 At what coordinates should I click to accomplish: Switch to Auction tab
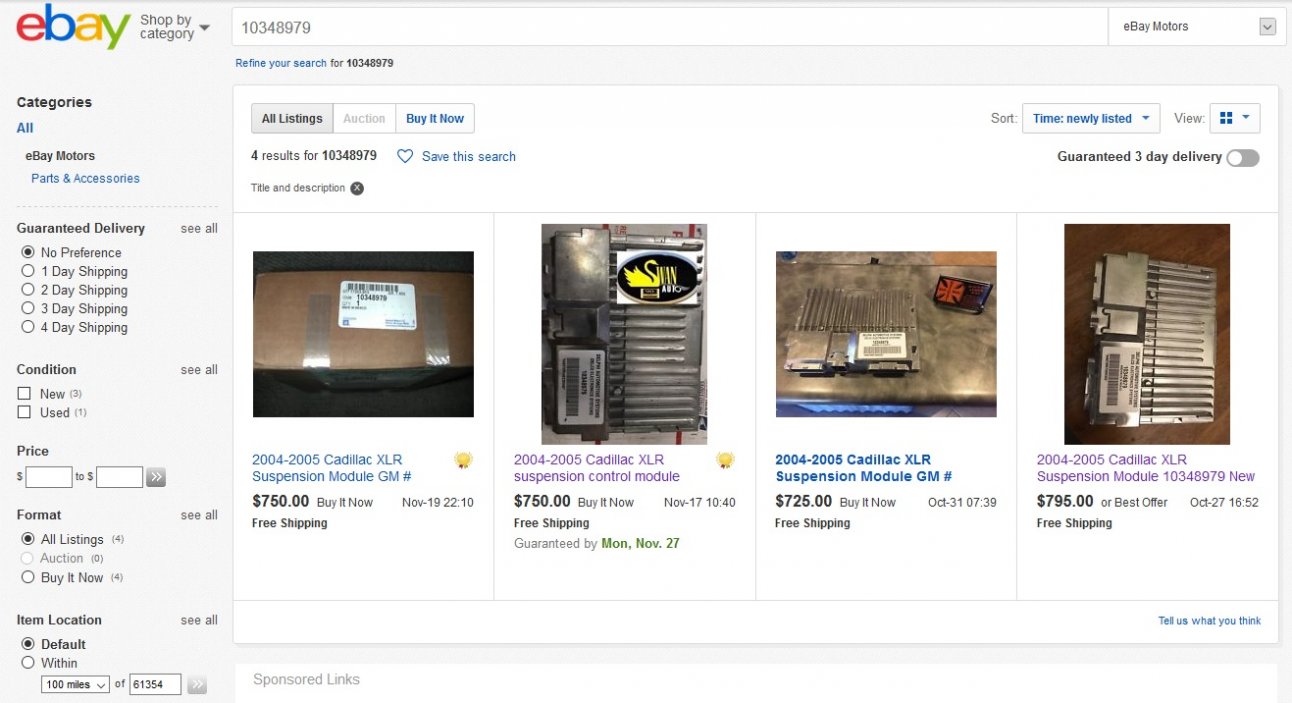(364, 119)
